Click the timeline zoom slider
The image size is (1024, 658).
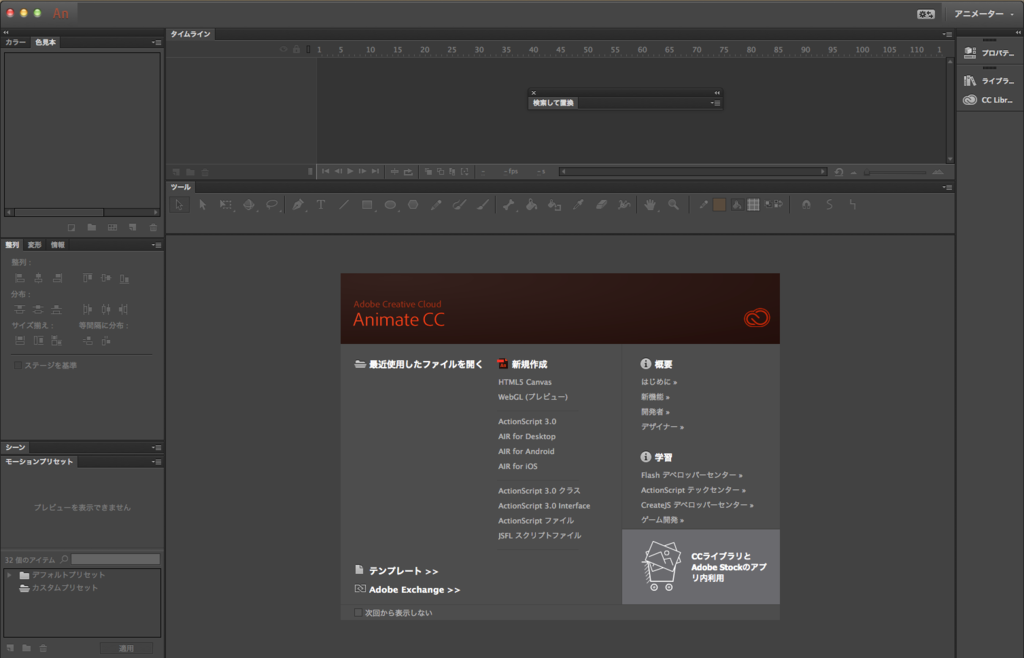pyautogui.click(x=896, y=172)
